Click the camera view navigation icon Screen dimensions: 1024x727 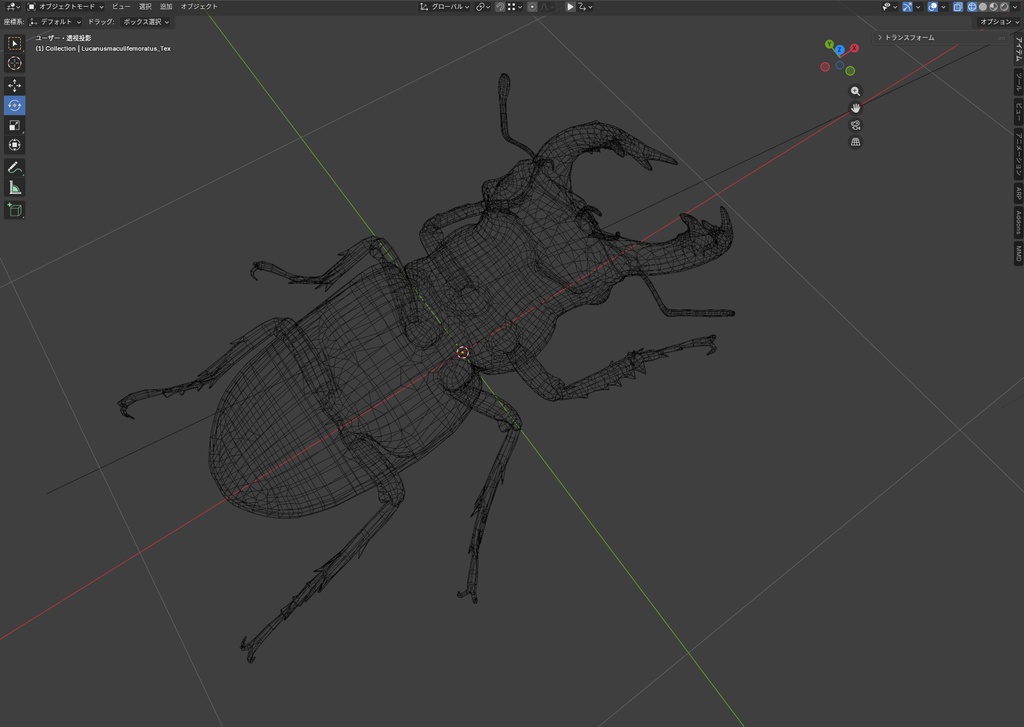[x=855, y=125]
